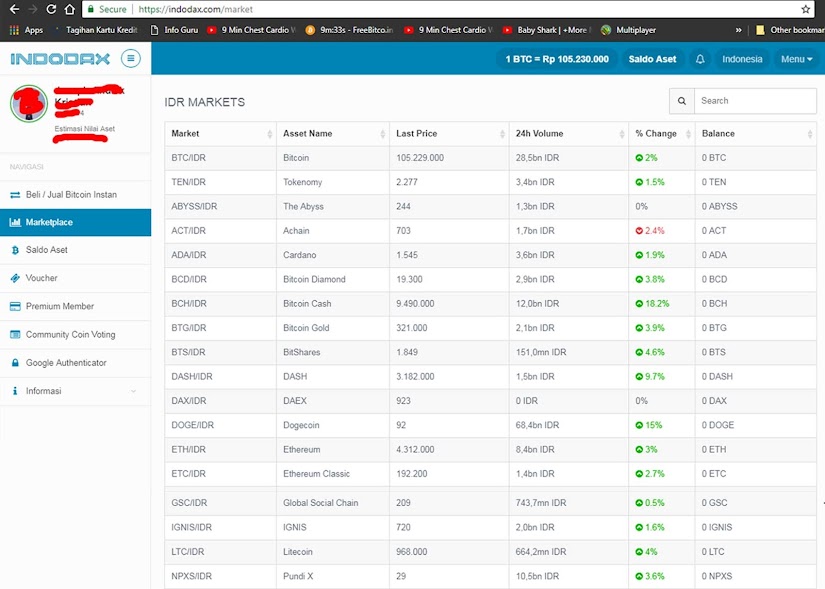Open Tagihan Kartu Kredit bookmark
Viewport: 825px width, 589px height.
click(x=96, y=30)
